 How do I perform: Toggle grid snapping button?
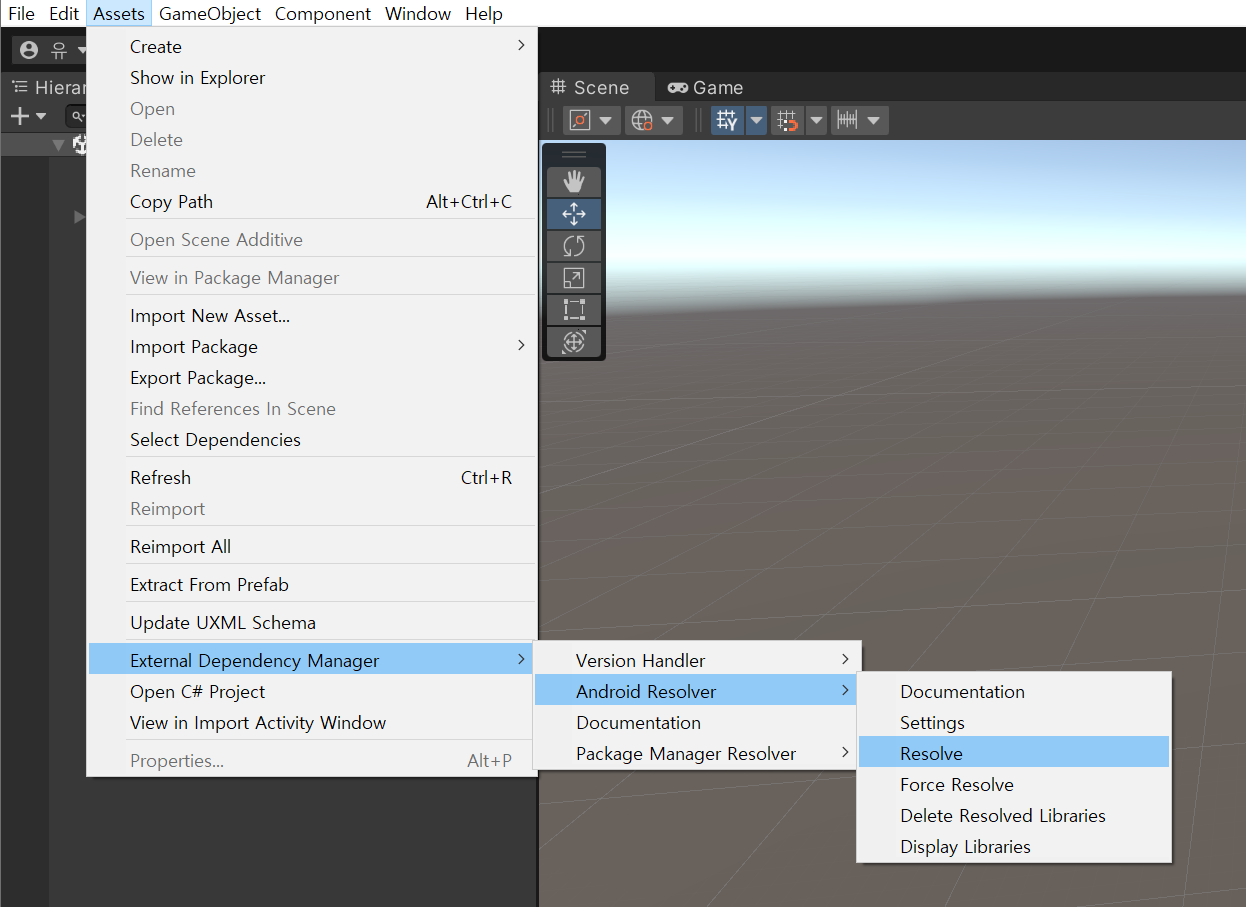tap(788, 121)
